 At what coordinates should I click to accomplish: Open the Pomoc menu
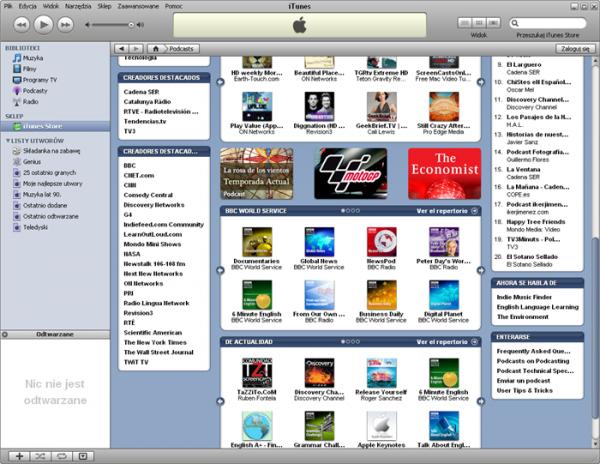pos(174,6)
